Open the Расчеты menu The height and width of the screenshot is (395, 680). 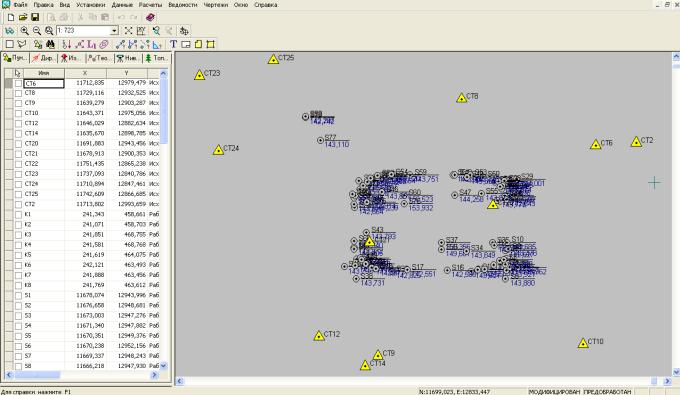[150, 5]
